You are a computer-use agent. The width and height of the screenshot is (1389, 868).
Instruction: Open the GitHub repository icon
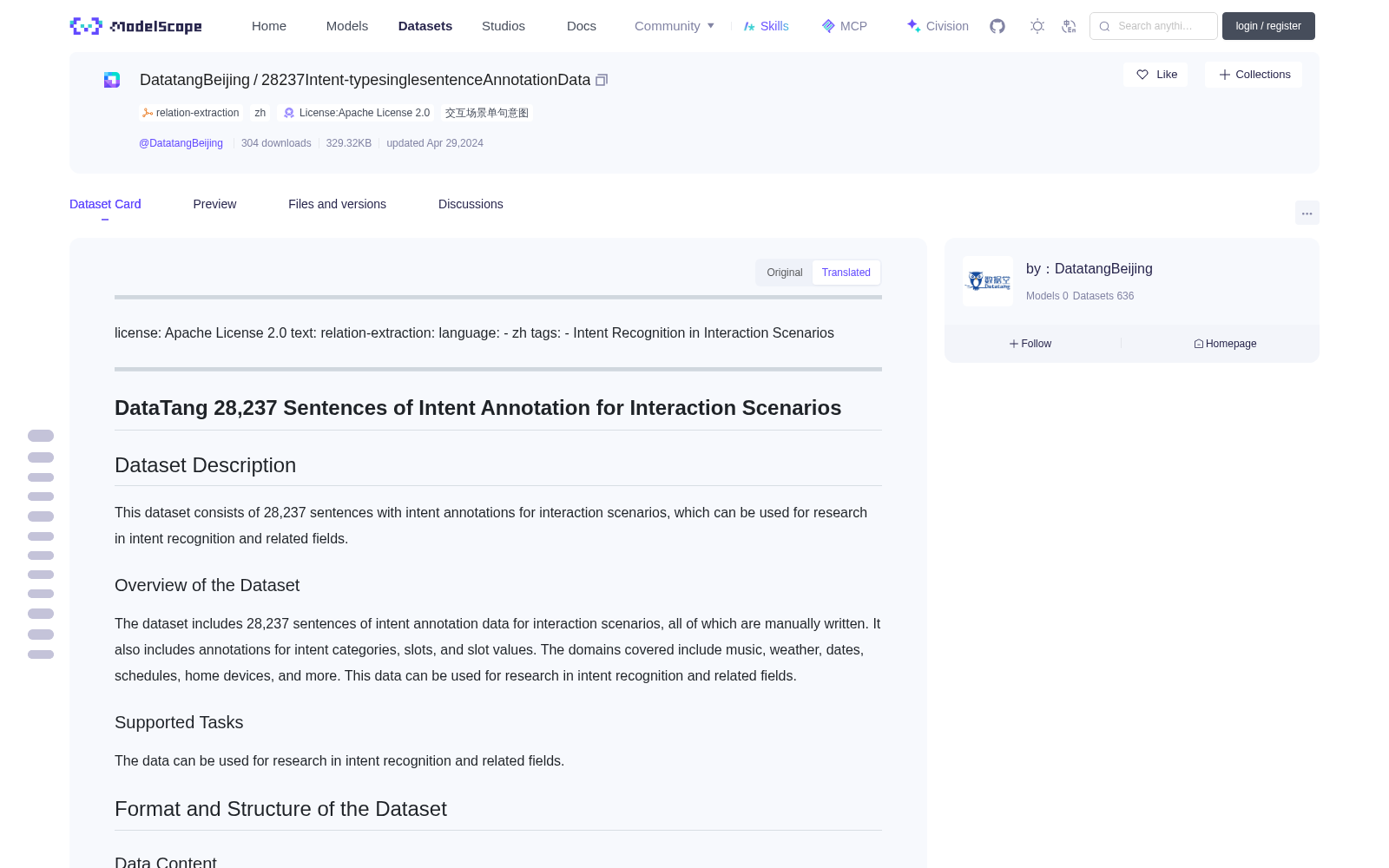[997, 26]
